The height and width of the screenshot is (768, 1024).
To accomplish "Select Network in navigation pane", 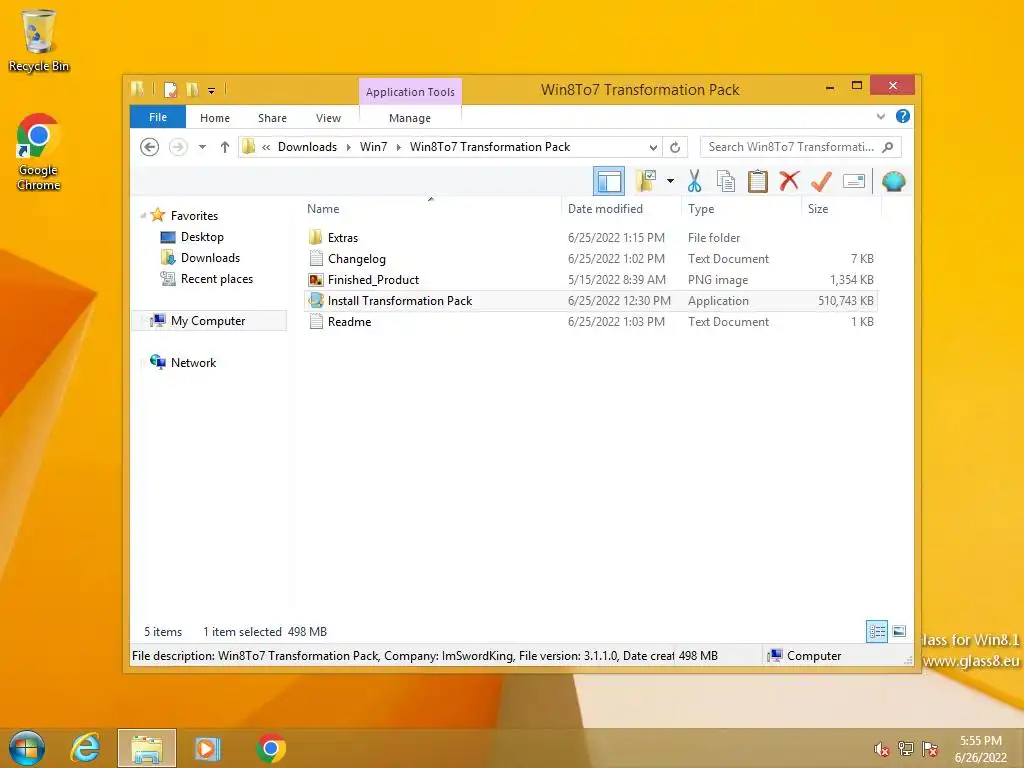I will (x=193, y=362).
